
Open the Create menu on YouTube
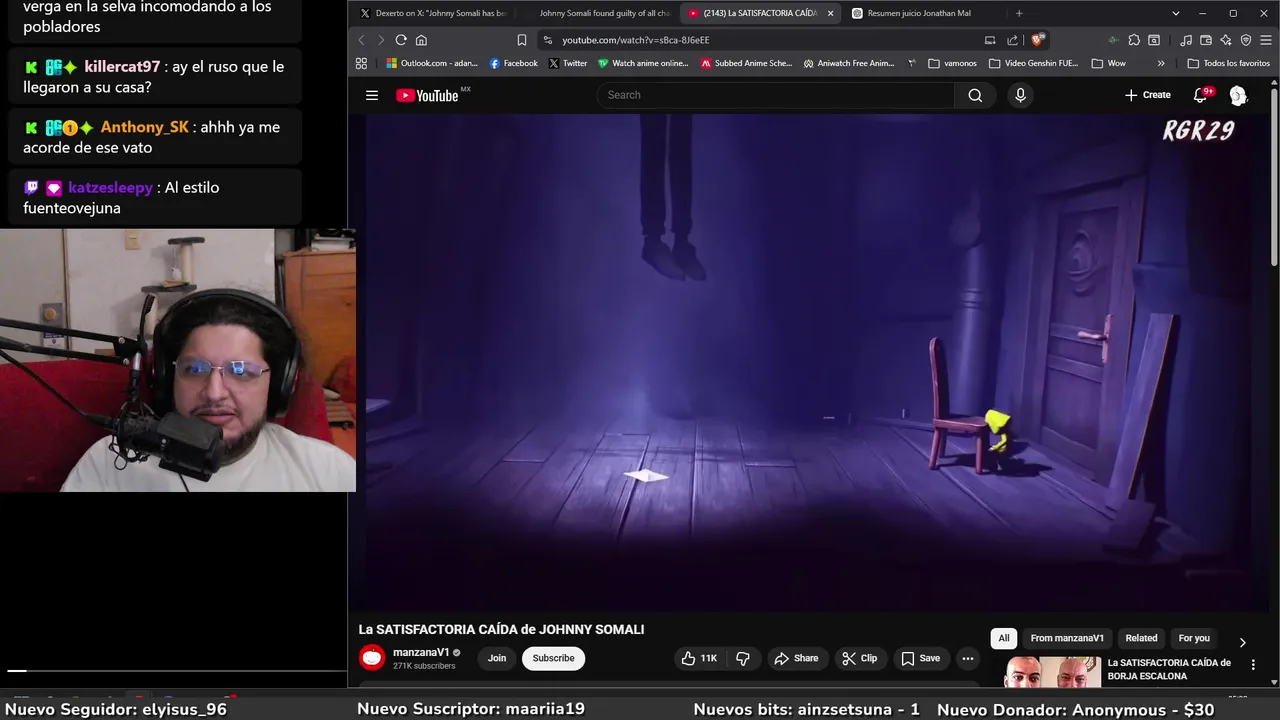(1148, 95)
